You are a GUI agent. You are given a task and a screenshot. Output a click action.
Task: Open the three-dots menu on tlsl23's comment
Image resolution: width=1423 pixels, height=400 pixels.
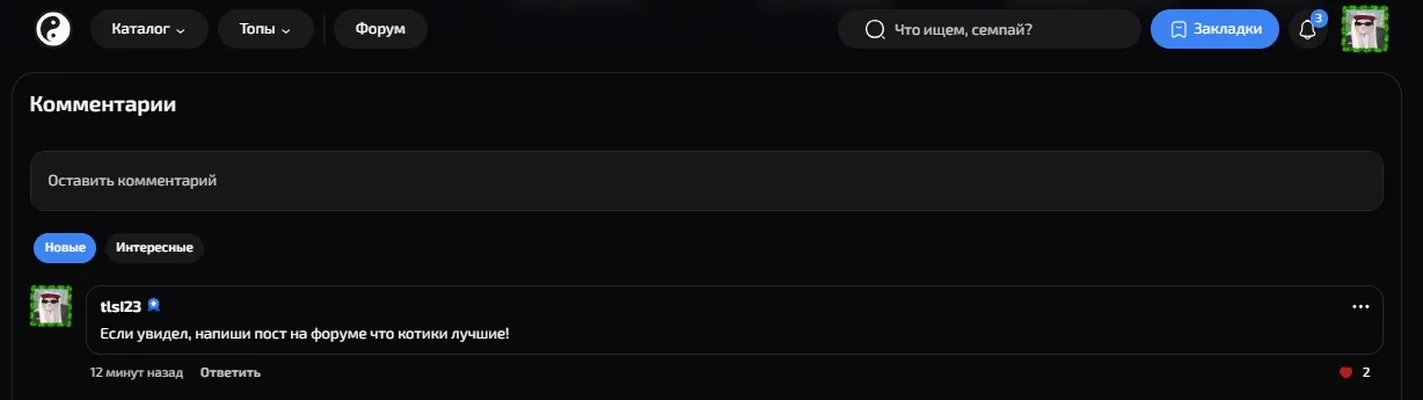coord(1360,307)
